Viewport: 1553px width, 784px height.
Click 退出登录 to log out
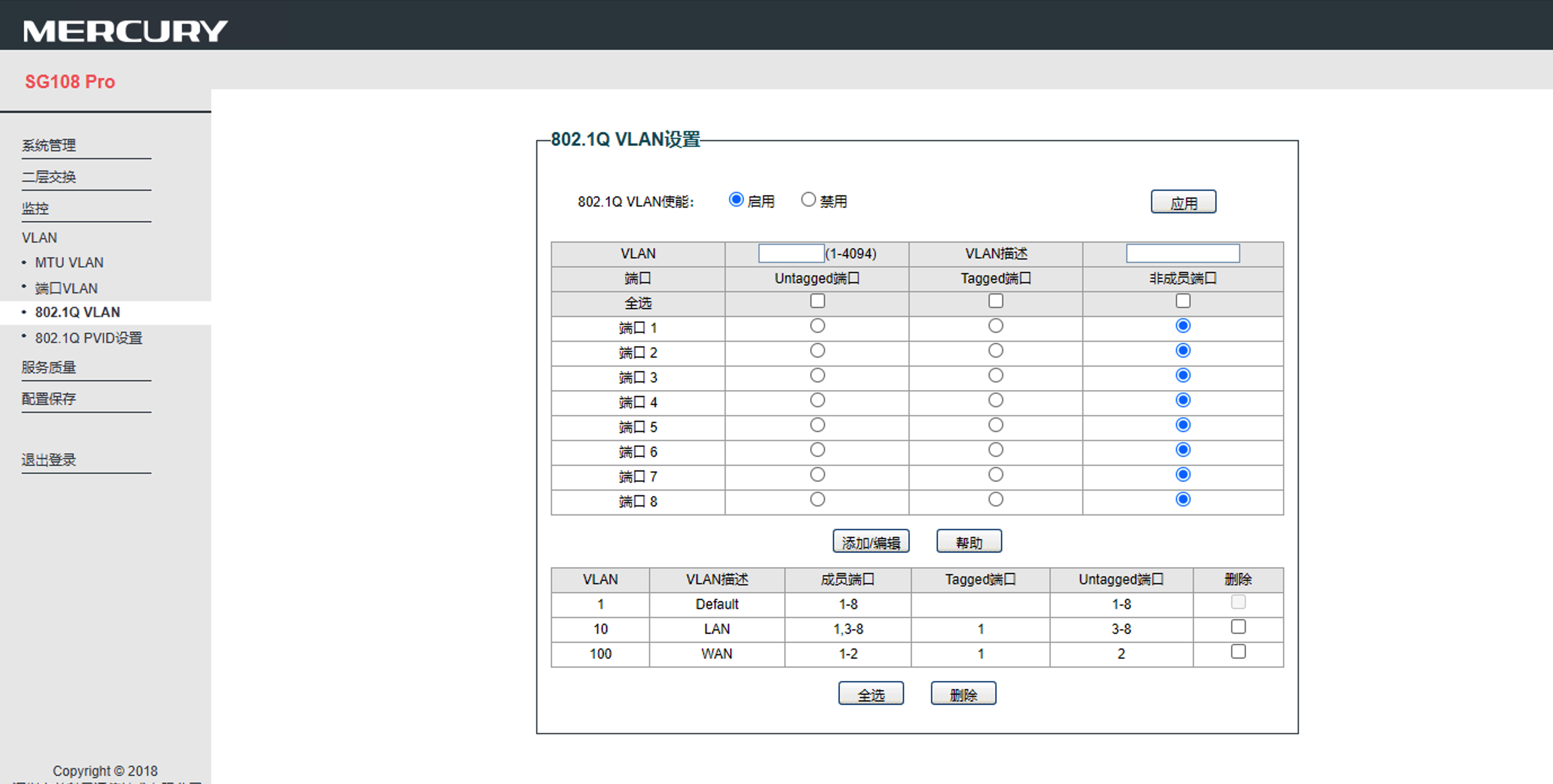point(49,460)
